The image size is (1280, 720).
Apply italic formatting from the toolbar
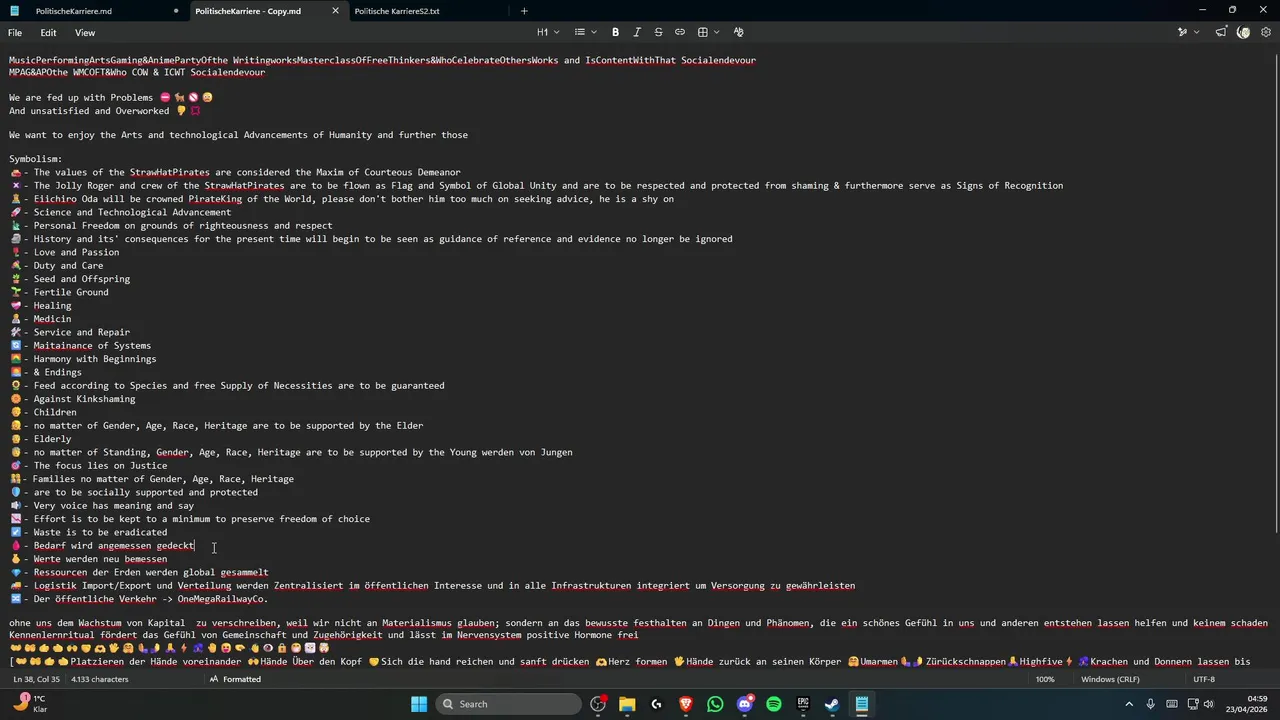pos(637,32)
